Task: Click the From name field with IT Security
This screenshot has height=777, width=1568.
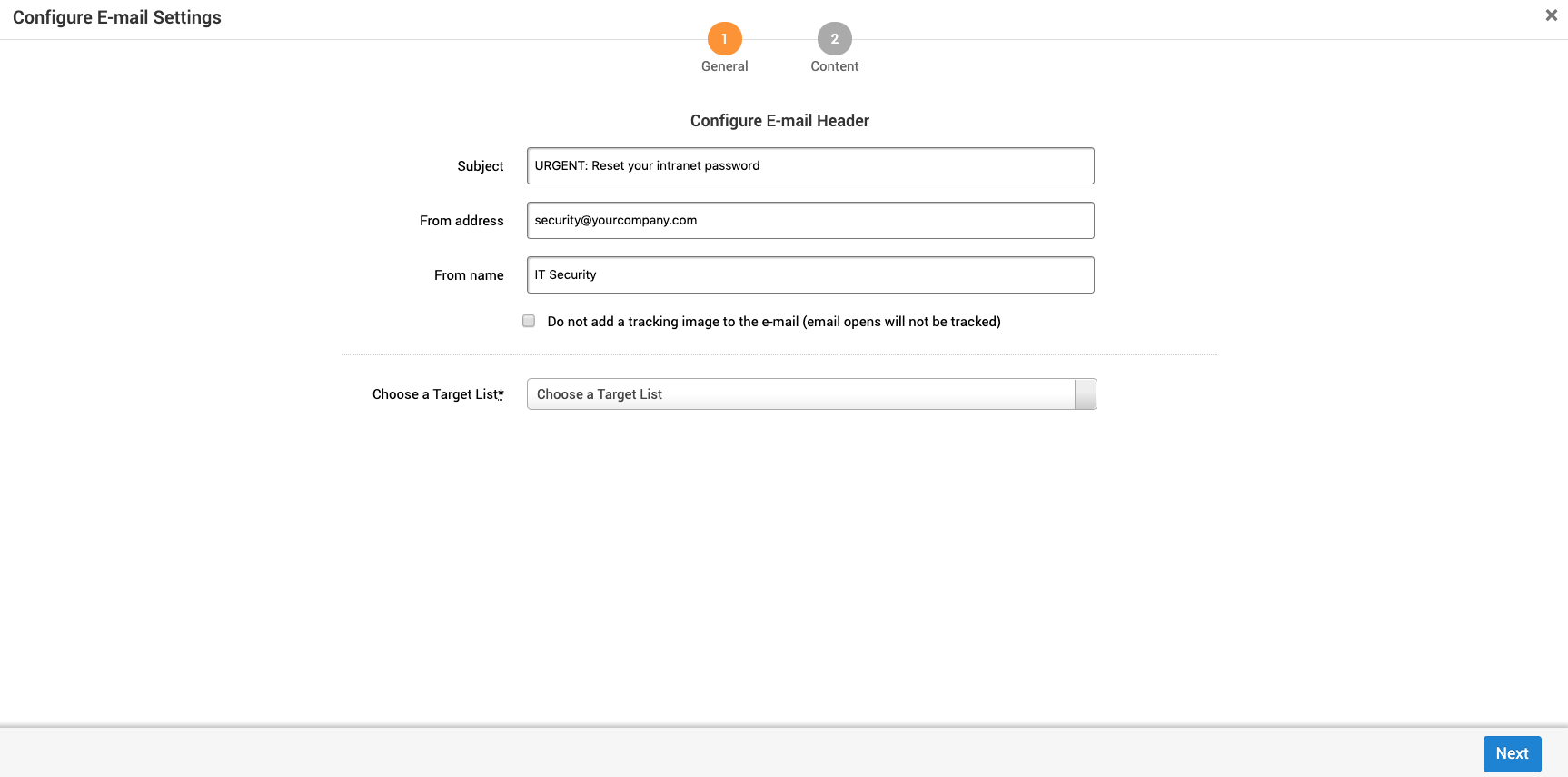Action: 809,275
